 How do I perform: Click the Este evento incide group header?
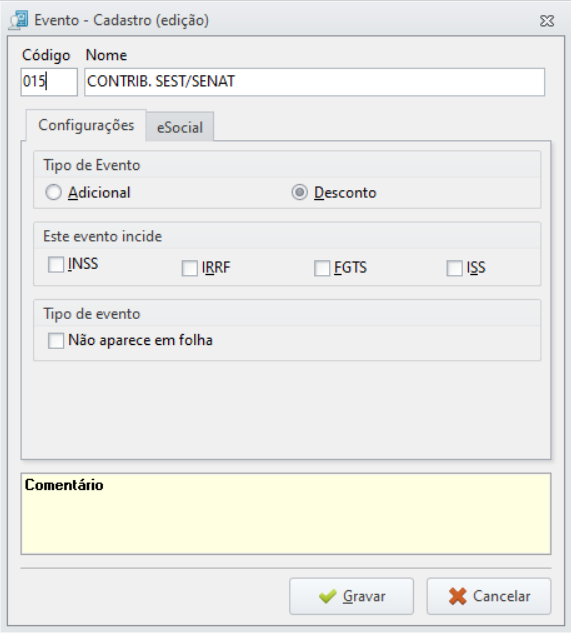coord(103,236)
